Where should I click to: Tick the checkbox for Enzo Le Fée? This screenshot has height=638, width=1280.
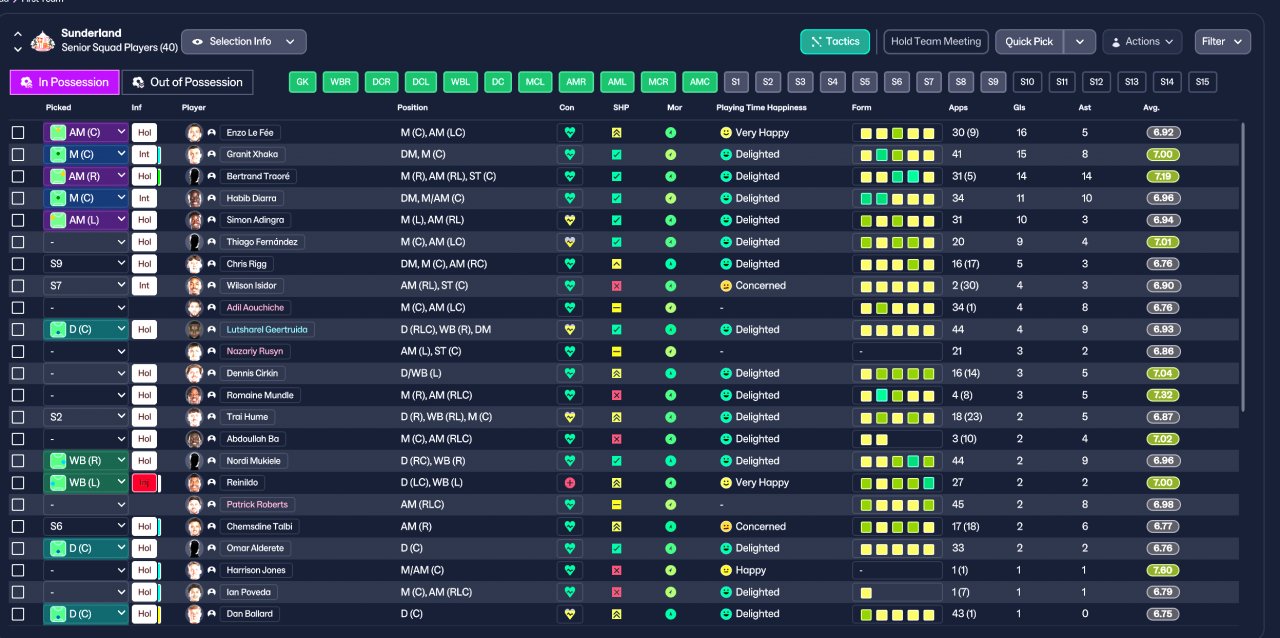[x=18, y=132]
